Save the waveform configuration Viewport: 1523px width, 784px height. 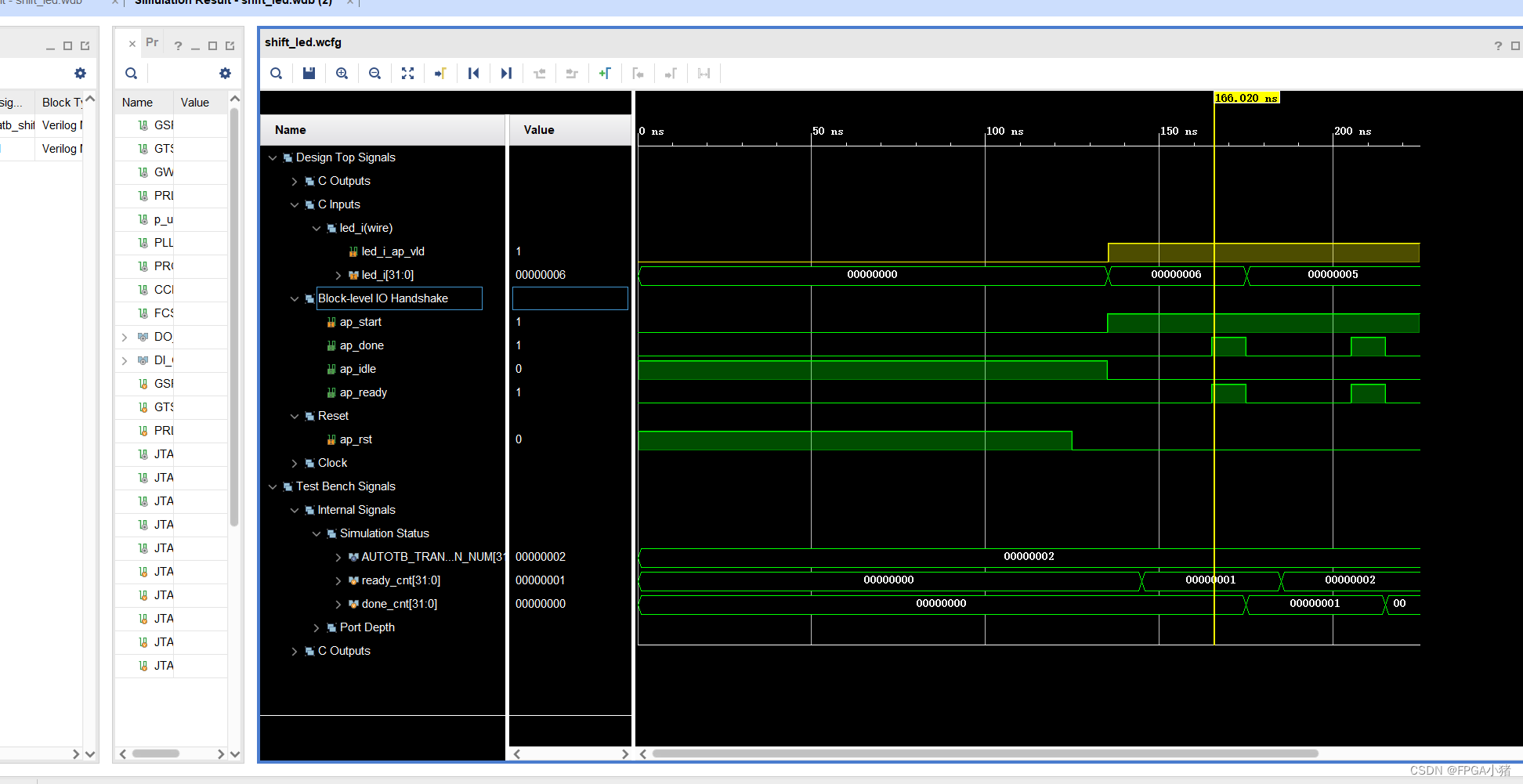coord(309,74)
